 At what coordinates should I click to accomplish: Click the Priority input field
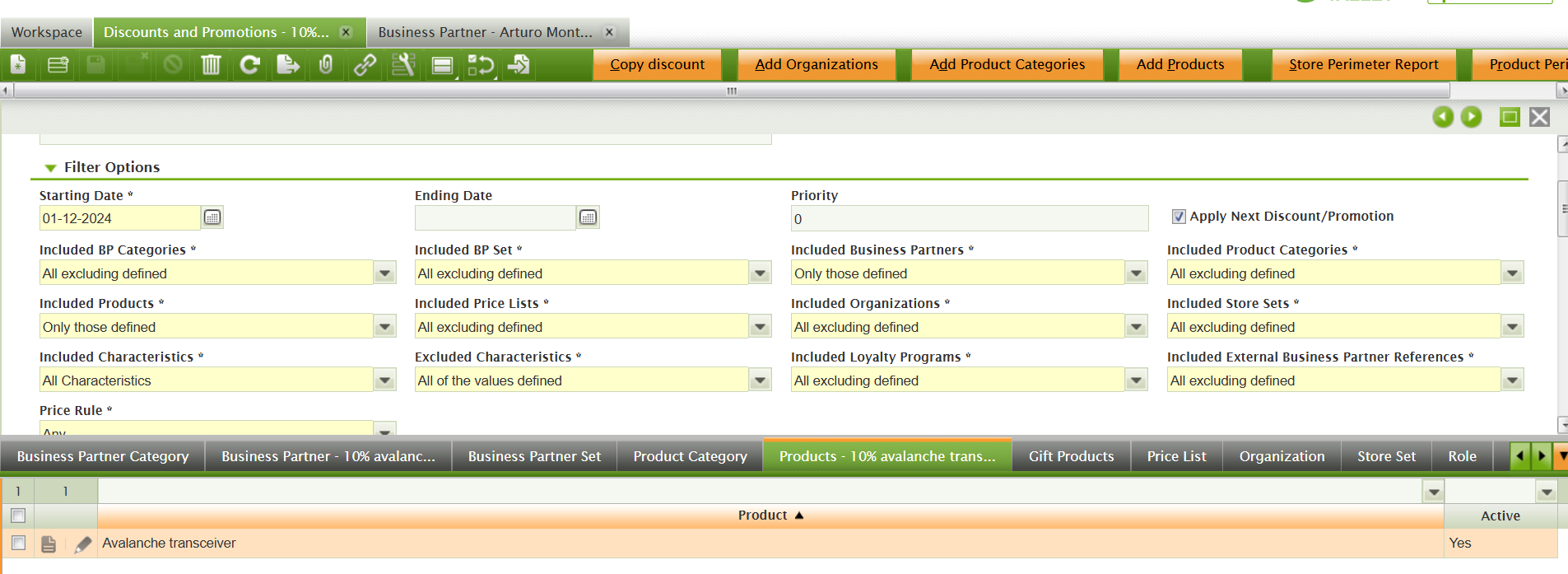(x=969, y=219)
